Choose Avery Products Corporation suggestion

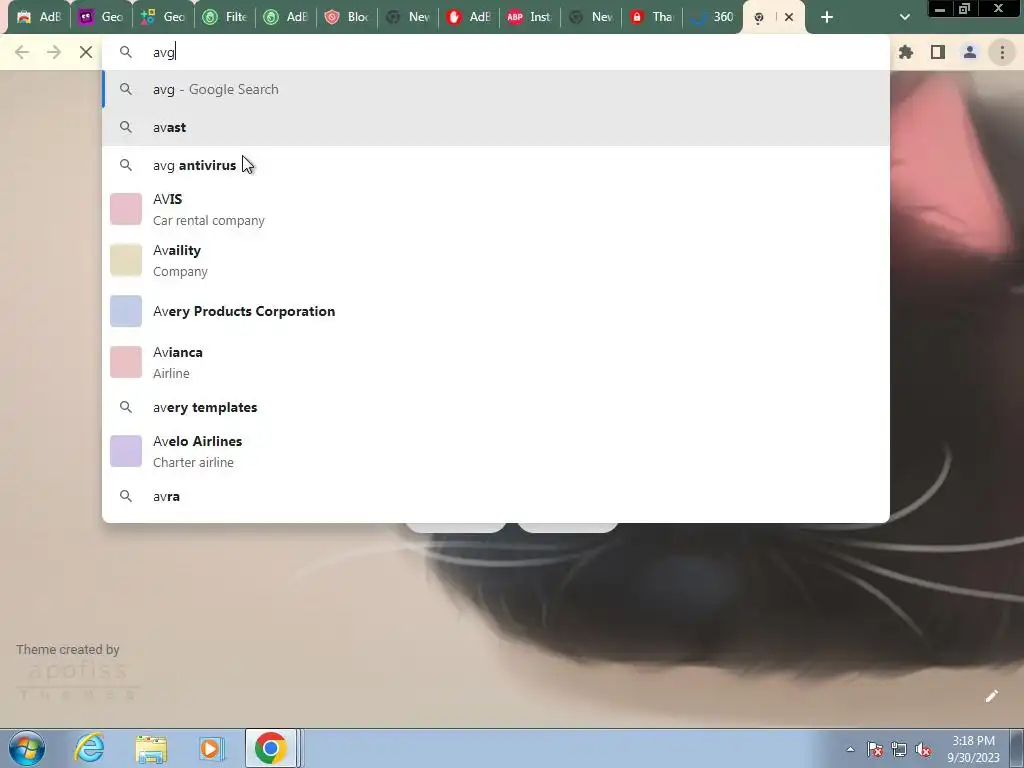[x=496, y=312]
